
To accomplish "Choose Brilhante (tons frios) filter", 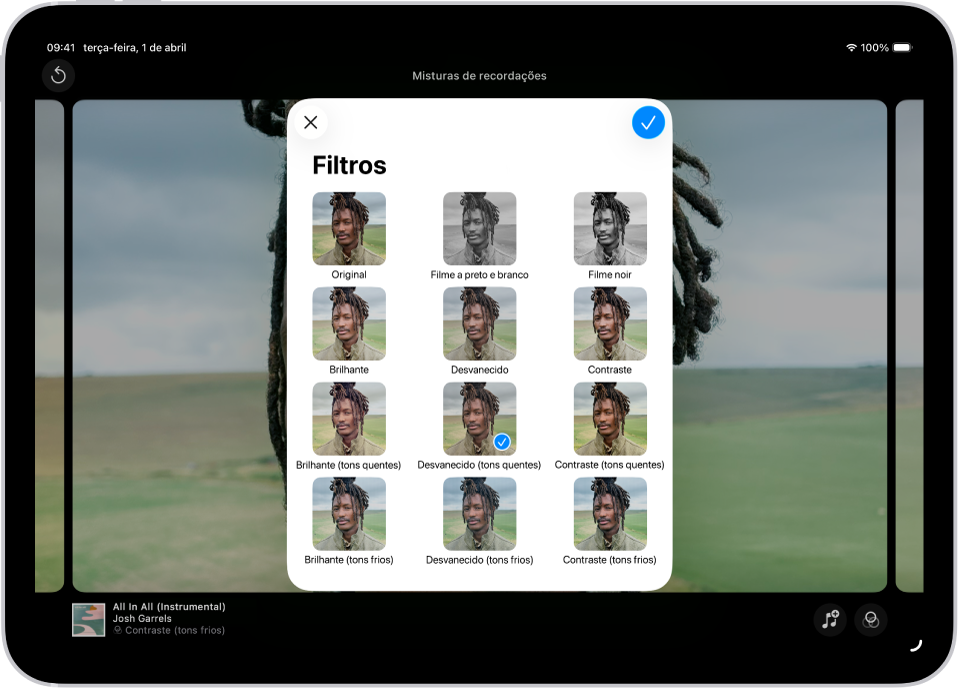I will 349,513.
